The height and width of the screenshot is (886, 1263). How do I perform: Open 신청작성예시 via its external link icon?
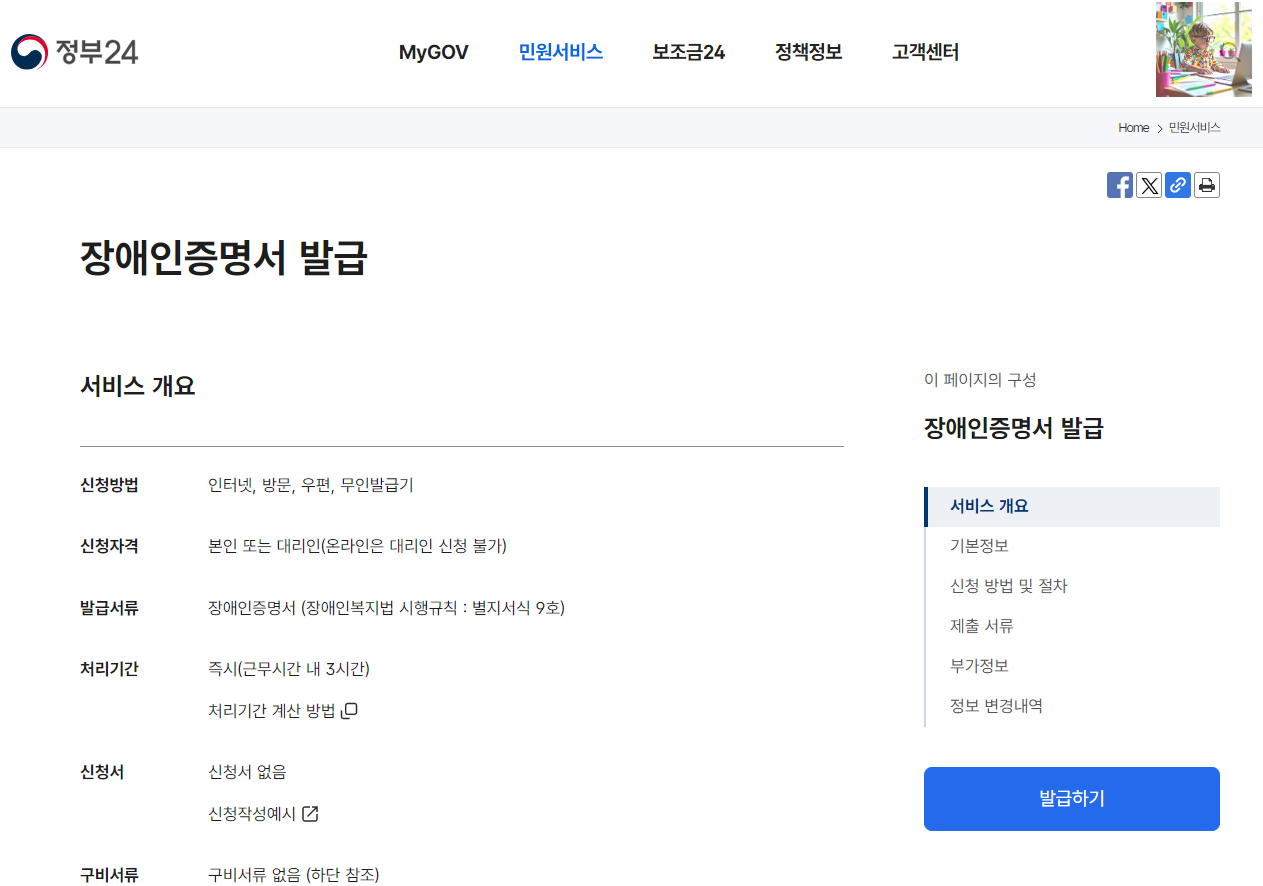pyautogui.click(x=311, y=813)
